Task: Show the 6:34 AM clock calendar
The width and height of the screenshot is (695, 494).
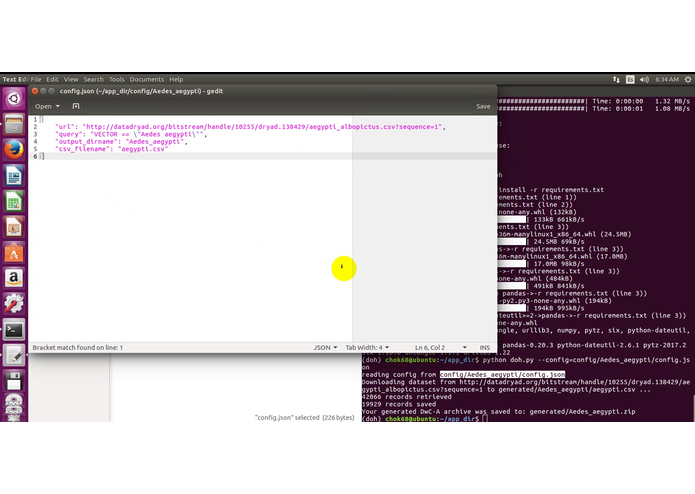Action: 667,79
